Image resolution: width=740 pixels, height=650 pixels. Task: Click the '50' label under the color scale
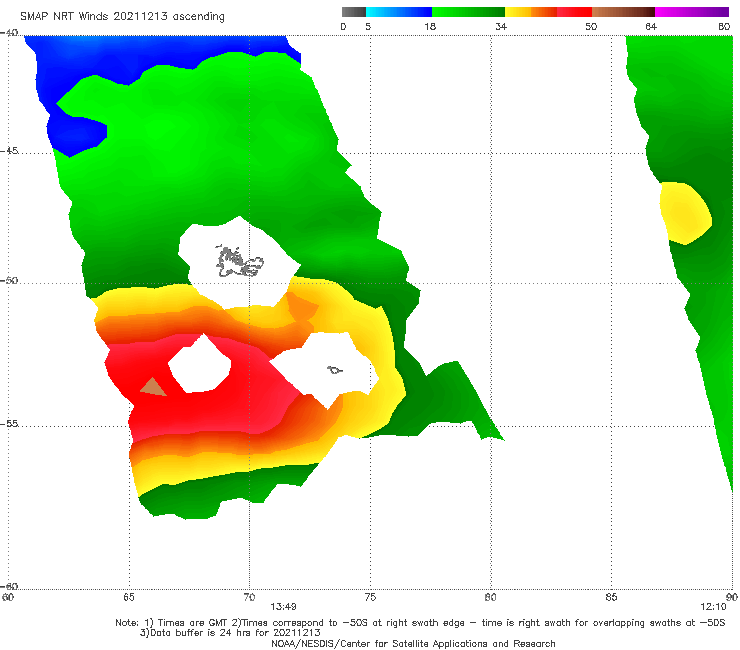point(591,26)
